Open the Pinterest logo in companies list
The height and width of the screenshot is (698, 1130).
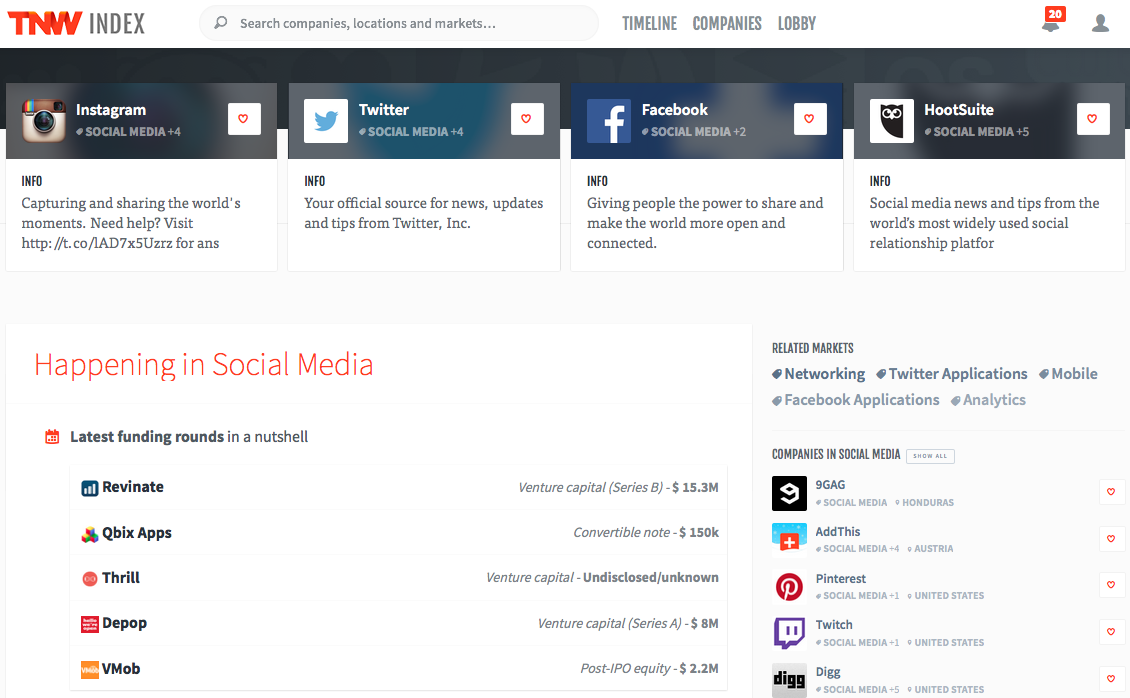pyautogui.click(x=789, y=586)
